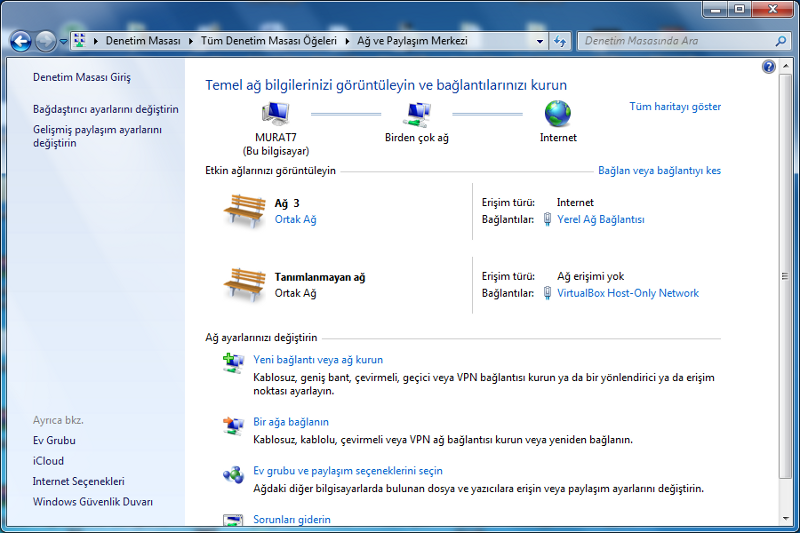Click Ortak Ağ link under Ağ 3

(295, 219)
